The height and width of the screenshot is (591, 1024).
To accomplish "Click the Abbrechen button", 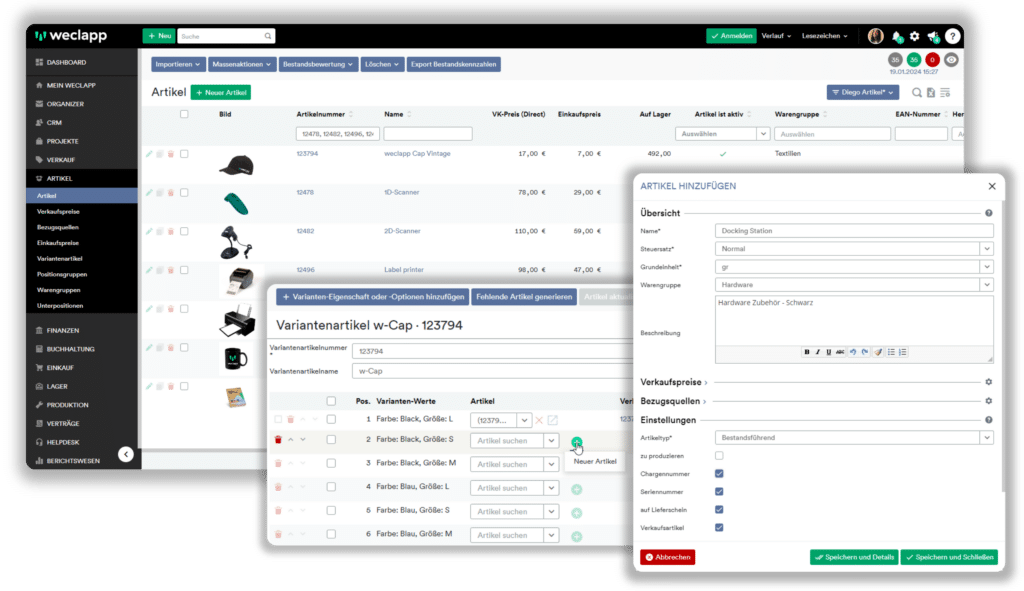I will [667, 557].
